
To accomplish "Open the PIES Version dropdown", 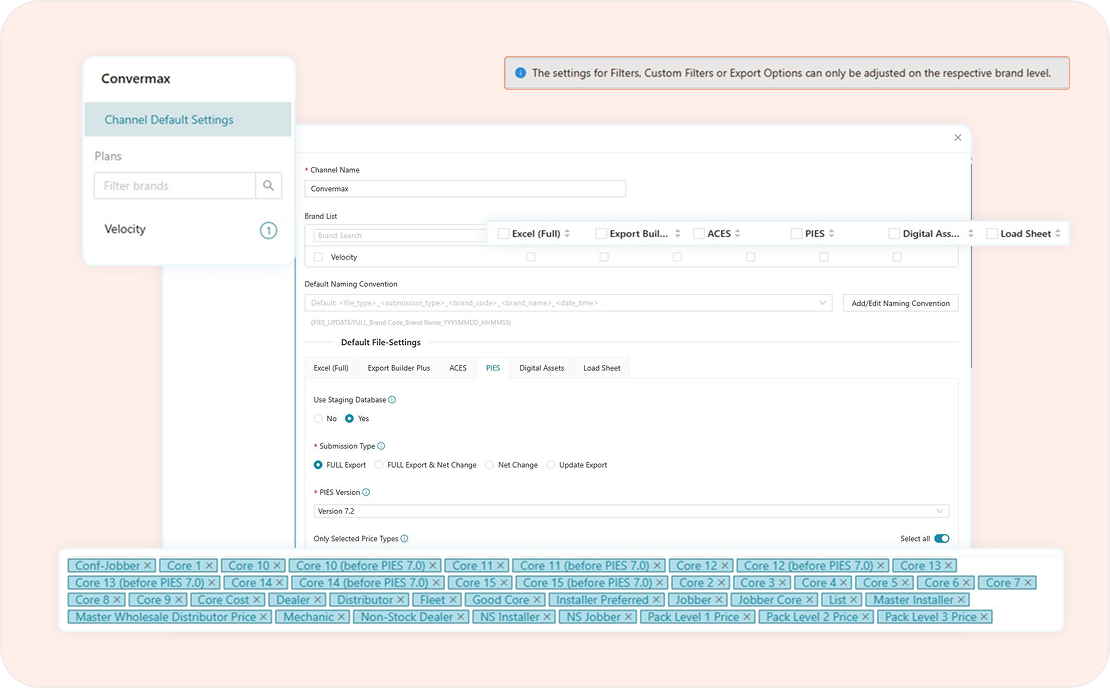I will coord(630,511).
